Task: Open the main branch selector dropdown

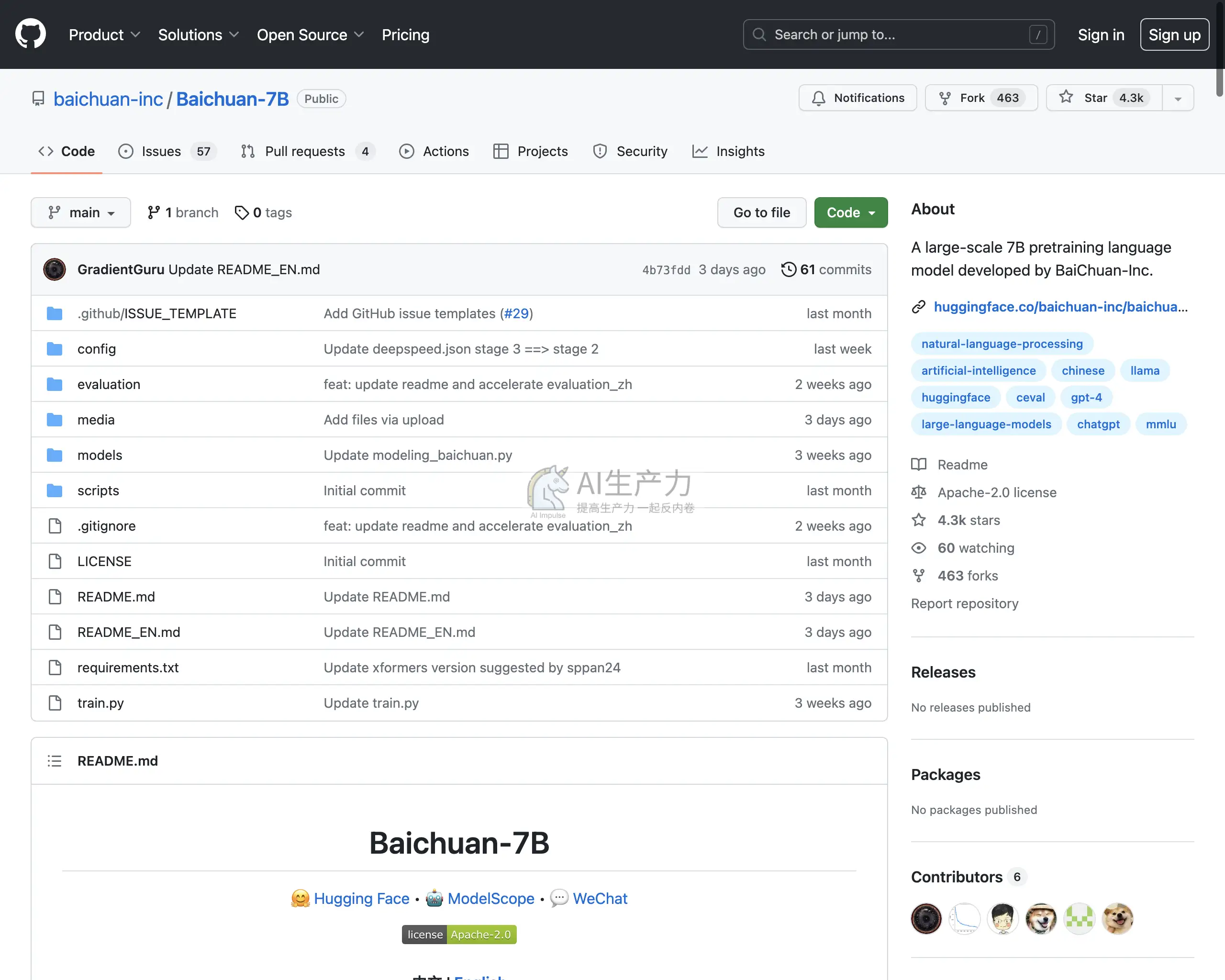Action: pos(81,212)
